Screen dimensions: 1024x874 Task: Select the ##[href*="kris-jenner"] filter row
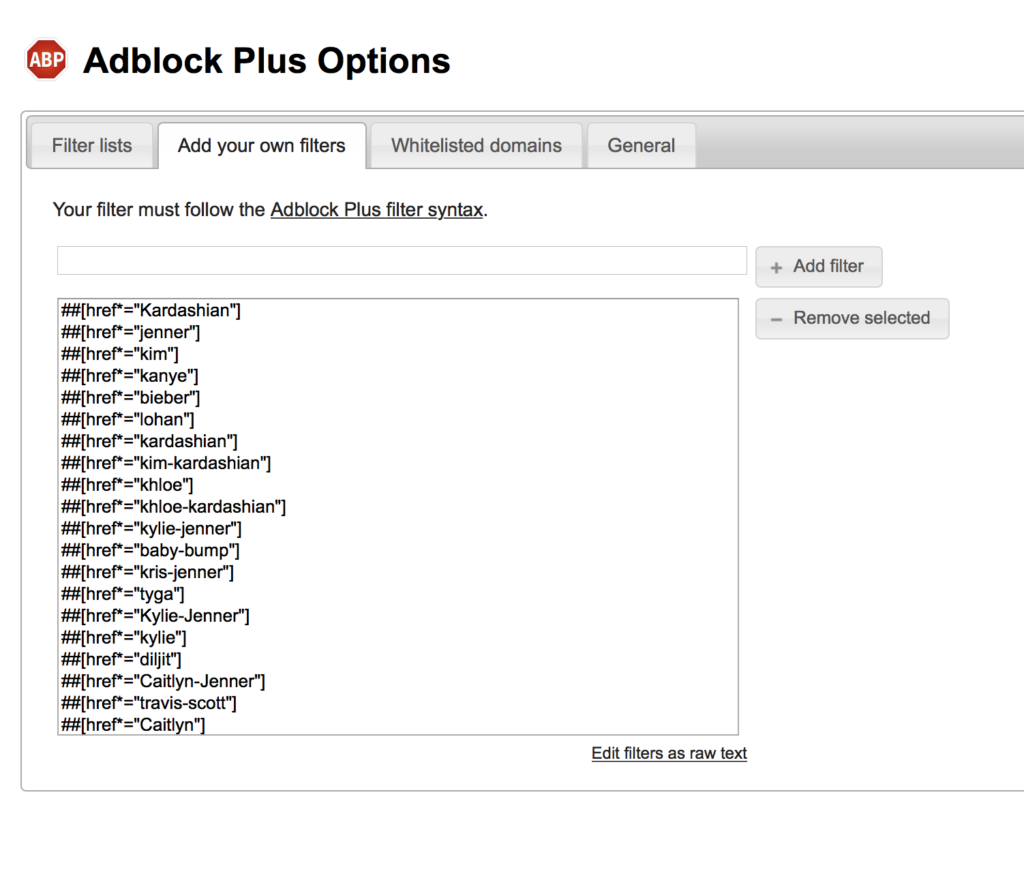point(398,572)
